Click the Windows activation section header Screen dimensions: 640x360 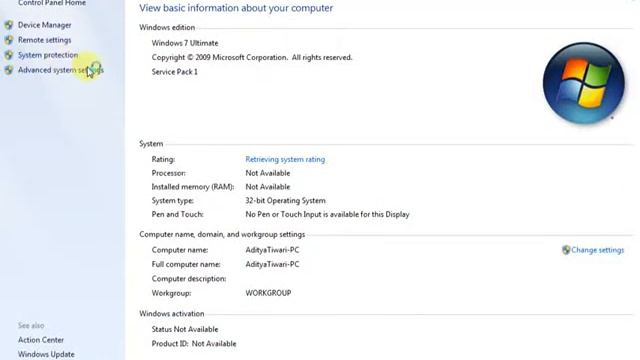[172, 313]
